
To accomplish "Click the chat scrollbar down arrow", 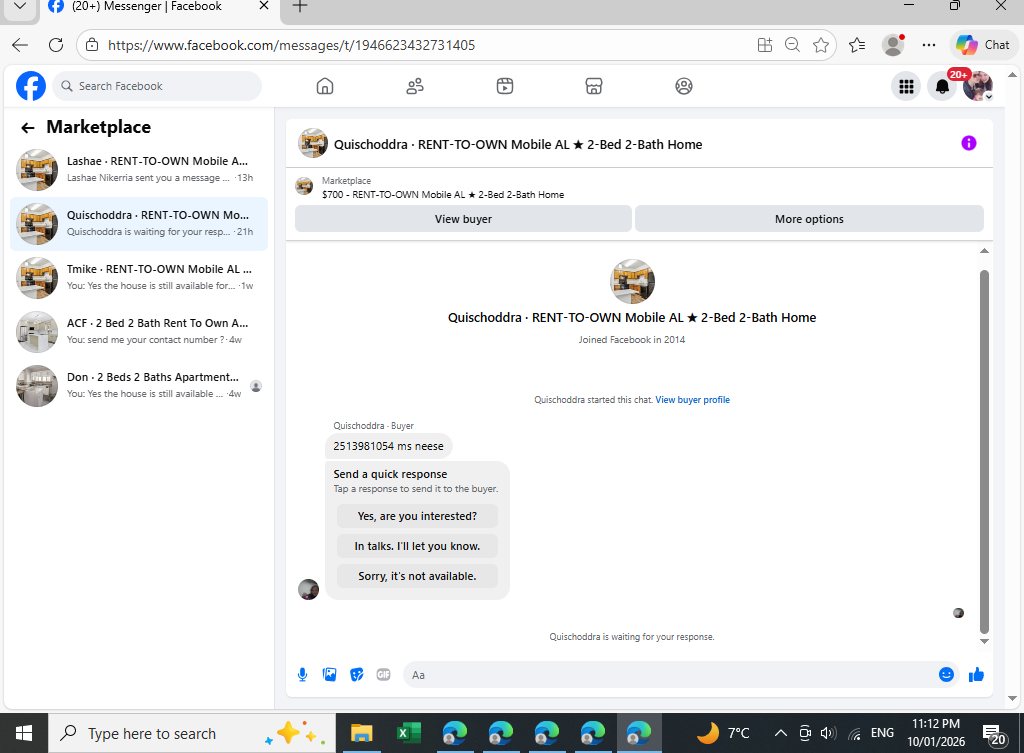I will click(x=984, y=641).
